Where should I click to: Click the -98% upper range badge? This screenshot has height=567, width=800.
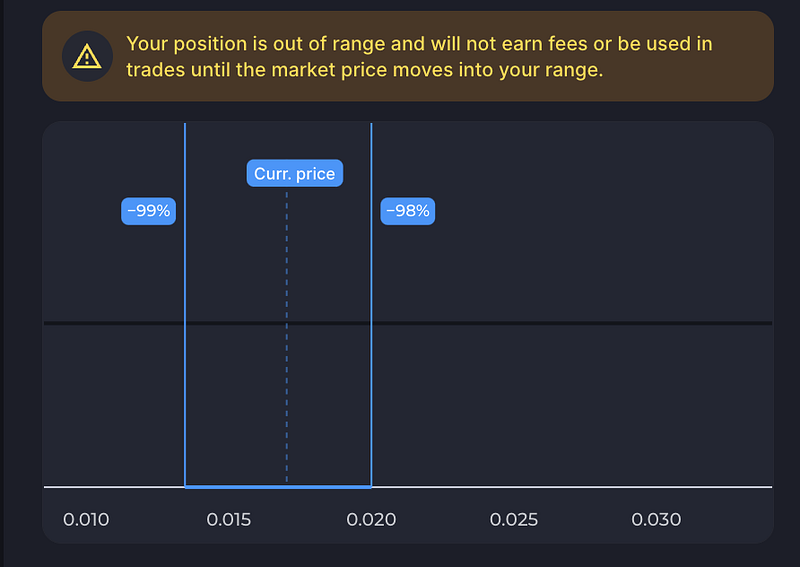[408, 211]
